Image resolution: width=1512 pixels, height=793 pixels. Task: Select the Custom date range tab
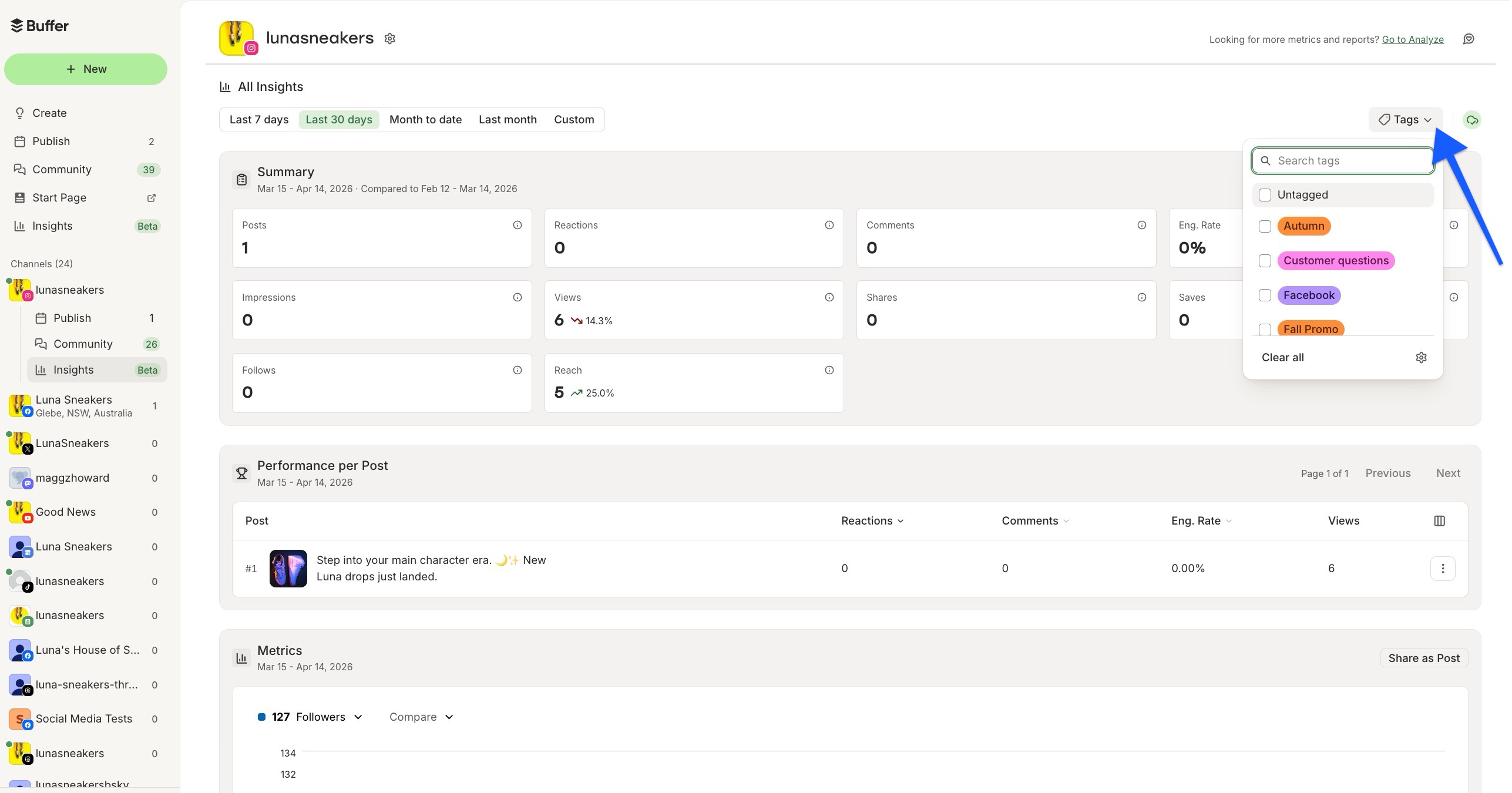(573, 119)
